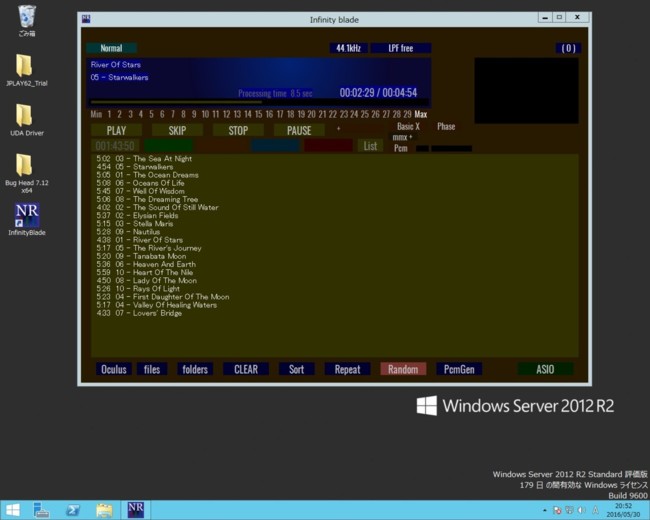The image size is (650, 520).
Task: Click the mmx + setting
Action: pos(402,137)
